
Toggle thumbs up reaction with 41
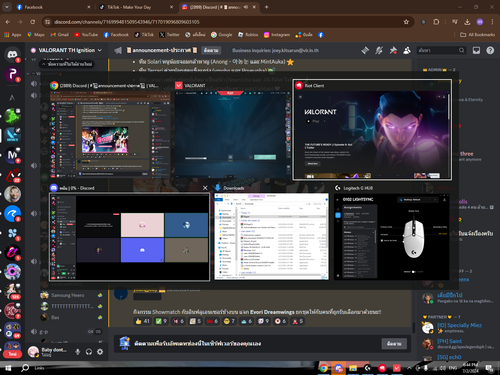tap(142, 321)
